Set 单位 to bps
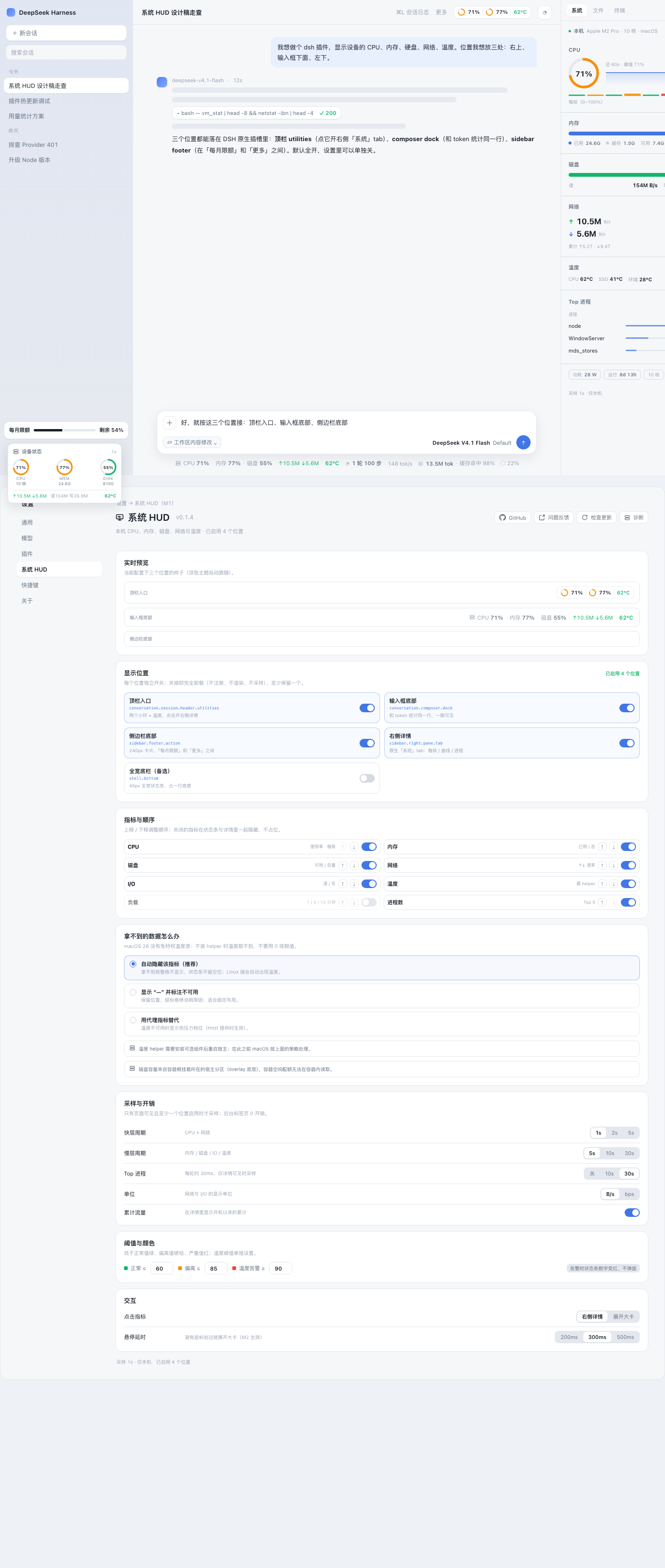The image size is (665, 1568). click(629, 1194)
